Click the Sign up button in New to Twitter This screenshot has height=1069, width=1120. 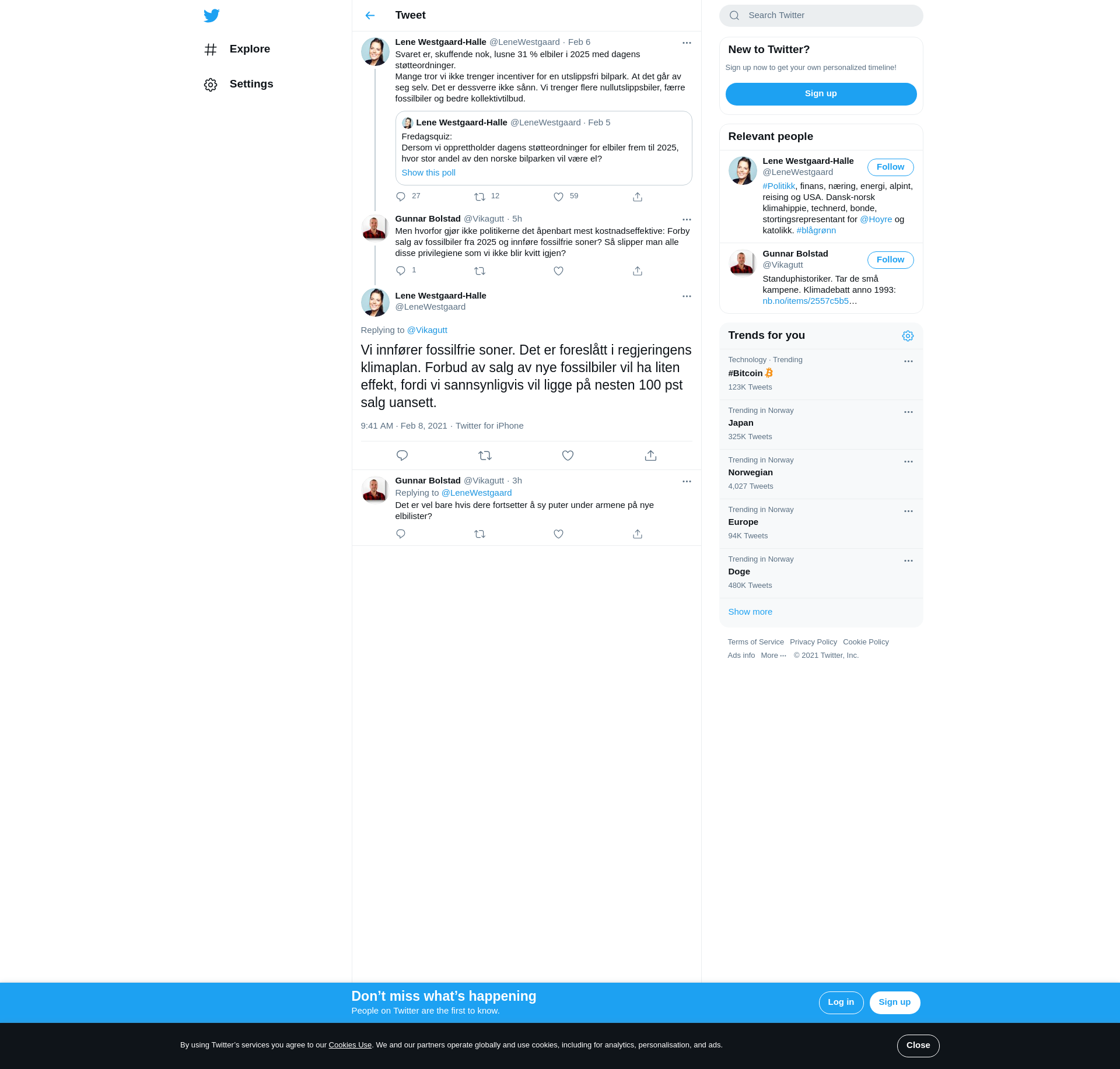click(821, 94)
